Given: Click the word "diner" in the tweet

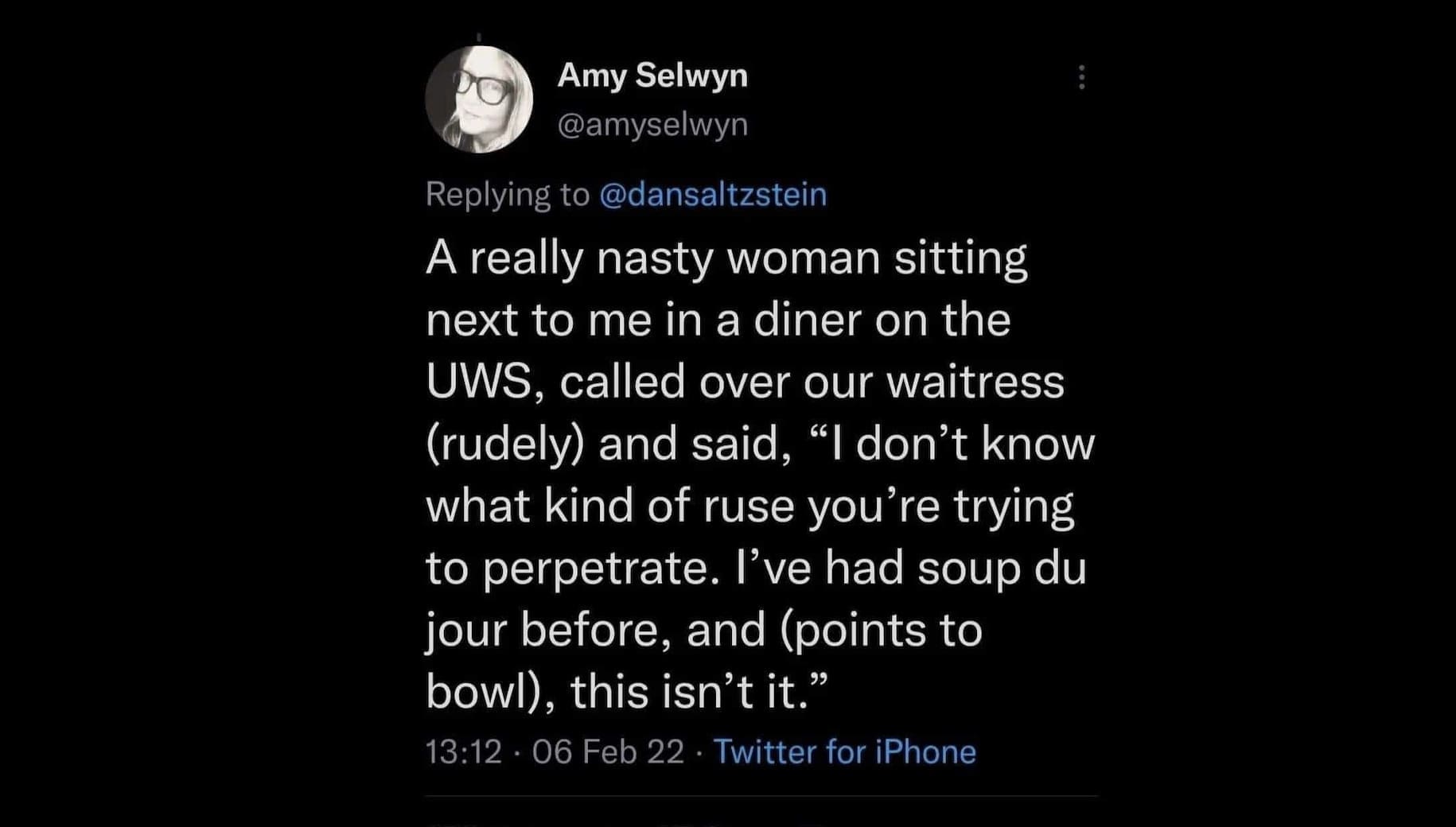Looking at the screenshot, I should pyautogui.click(x=807, y=320).
